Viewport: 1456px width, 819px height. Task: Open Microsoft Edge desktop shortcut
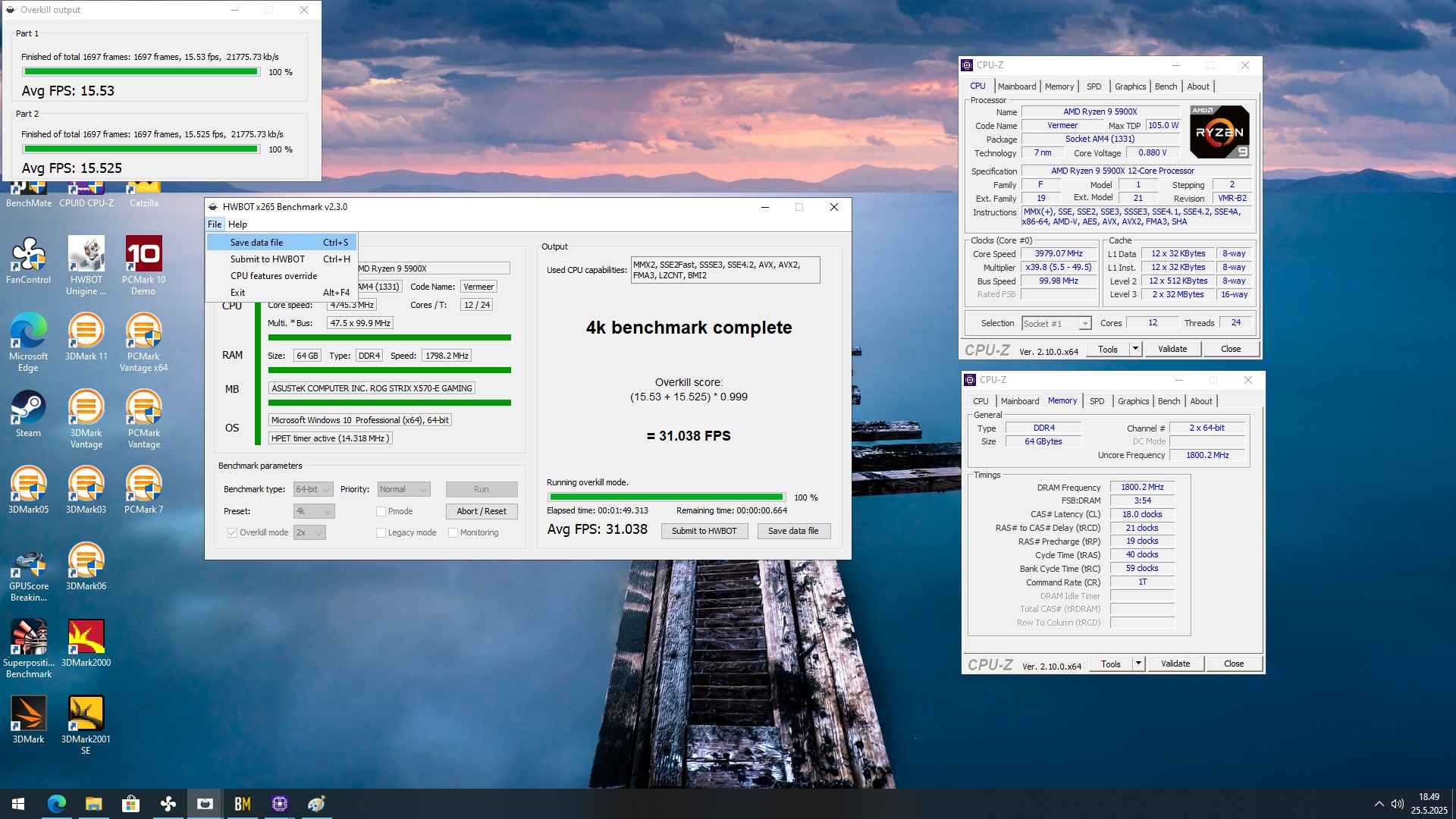click(28, 342)
